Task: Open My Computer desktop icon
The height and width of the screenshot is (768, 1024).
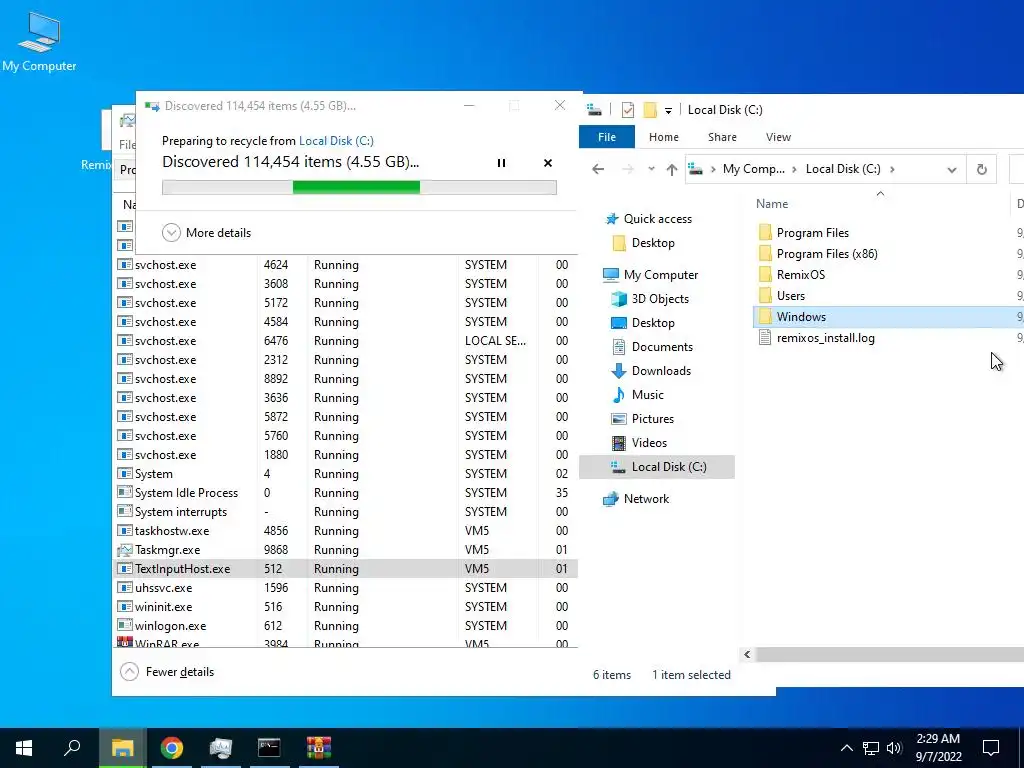Action: click(x=39, y=42)
